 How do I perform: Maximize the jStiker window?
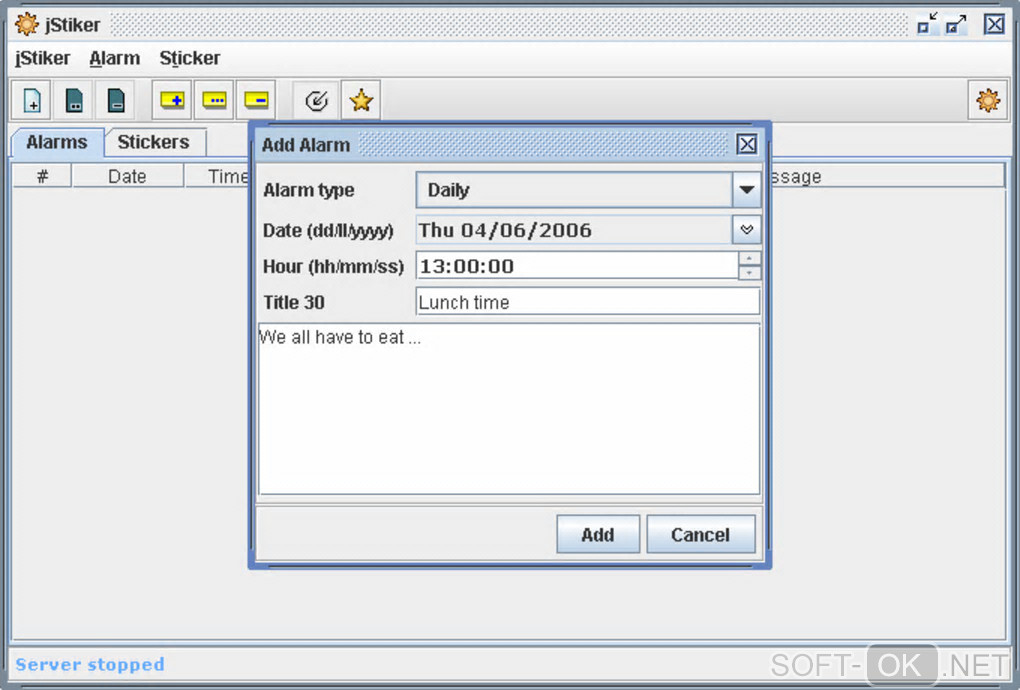point(956,25)
